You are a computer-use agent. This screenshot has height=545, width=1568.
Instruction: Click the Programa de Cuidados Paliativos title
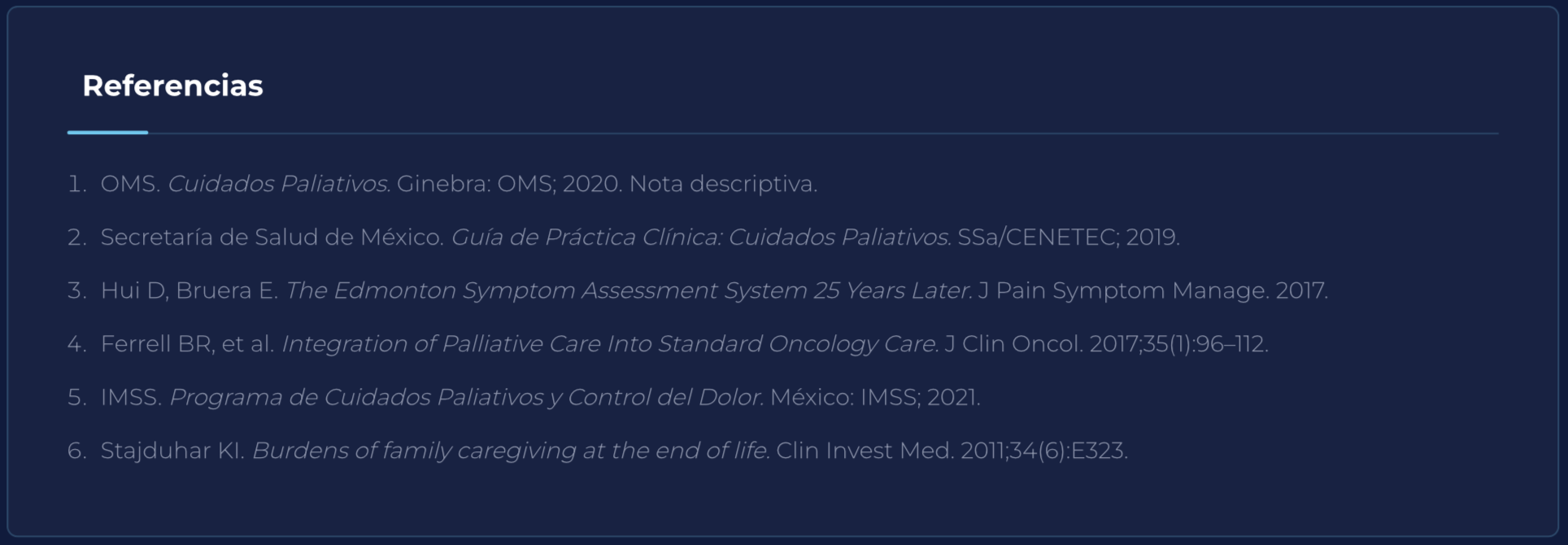tap(467, 397)
